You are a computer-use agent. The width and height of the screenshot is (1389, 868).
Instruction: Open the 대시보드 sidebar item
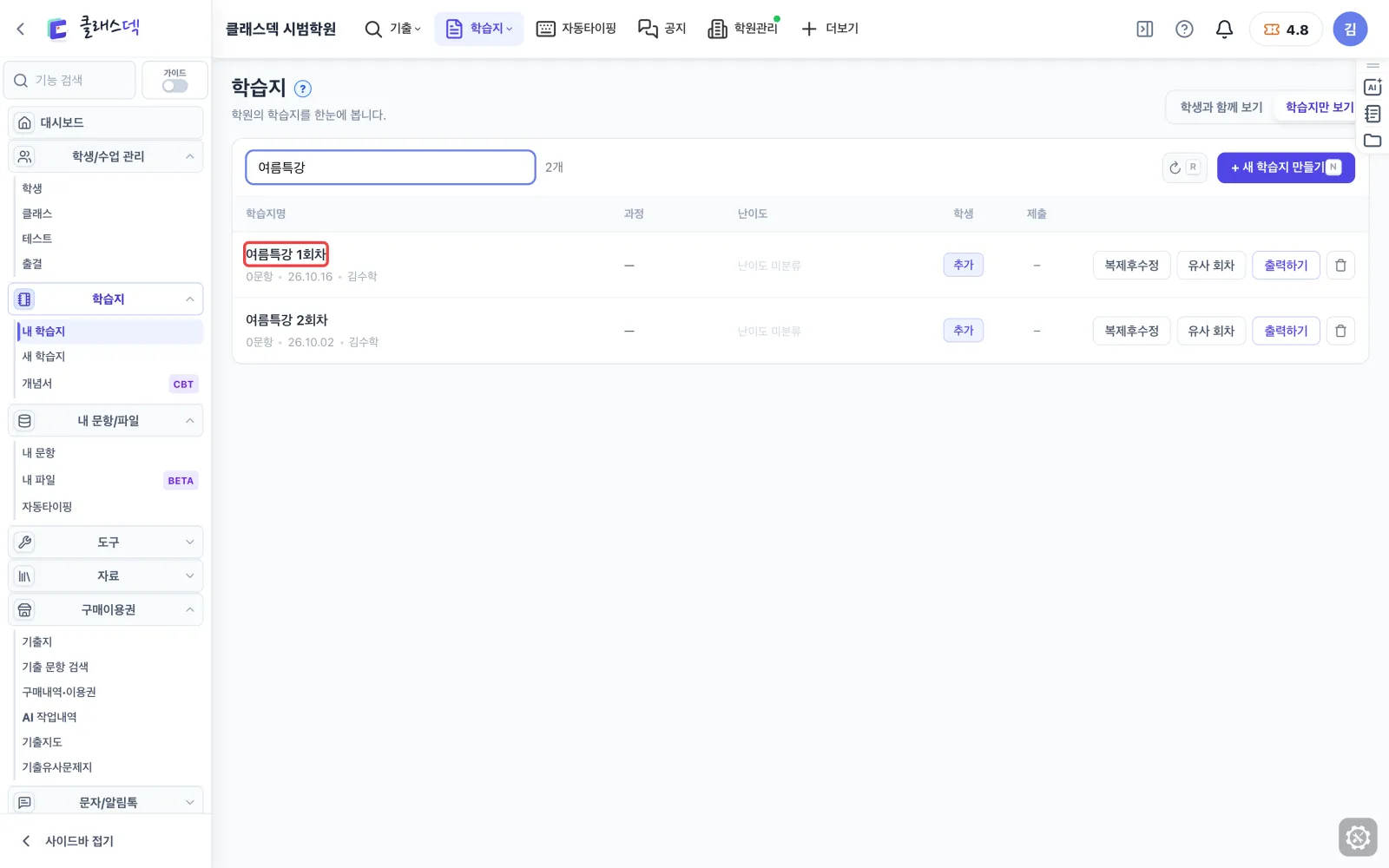pos(106,122)
